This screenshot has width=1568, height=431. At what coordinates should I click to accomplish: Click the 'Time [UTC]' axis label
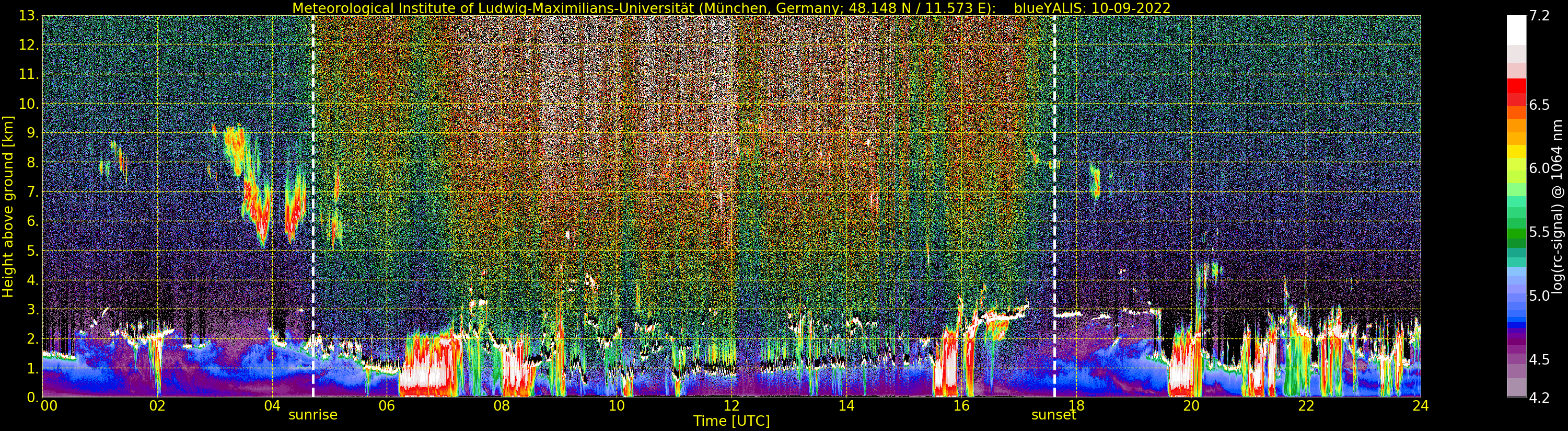[731, 421]
